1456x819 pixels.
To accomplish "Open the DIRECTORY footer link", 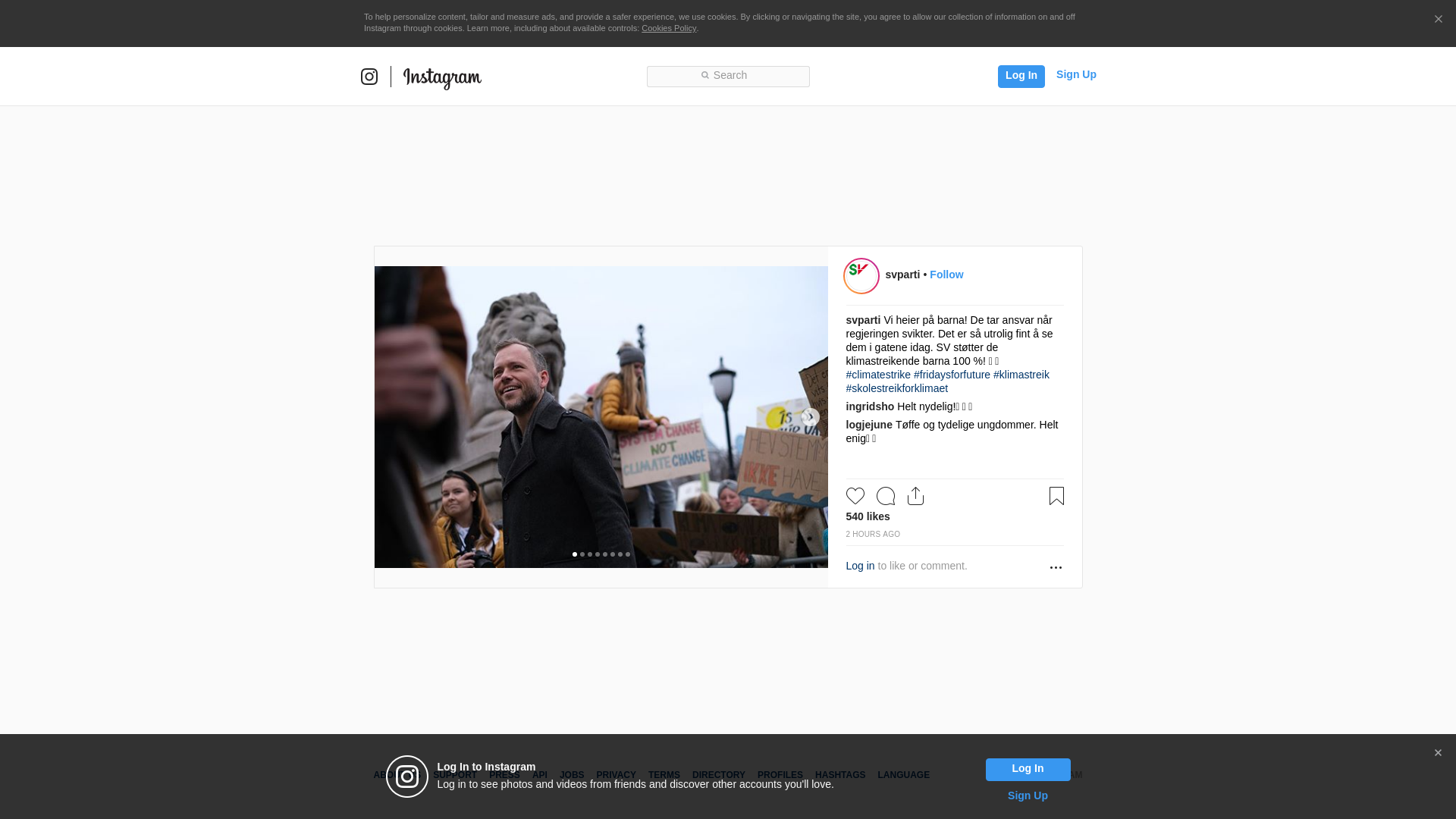I will (718, 775).
